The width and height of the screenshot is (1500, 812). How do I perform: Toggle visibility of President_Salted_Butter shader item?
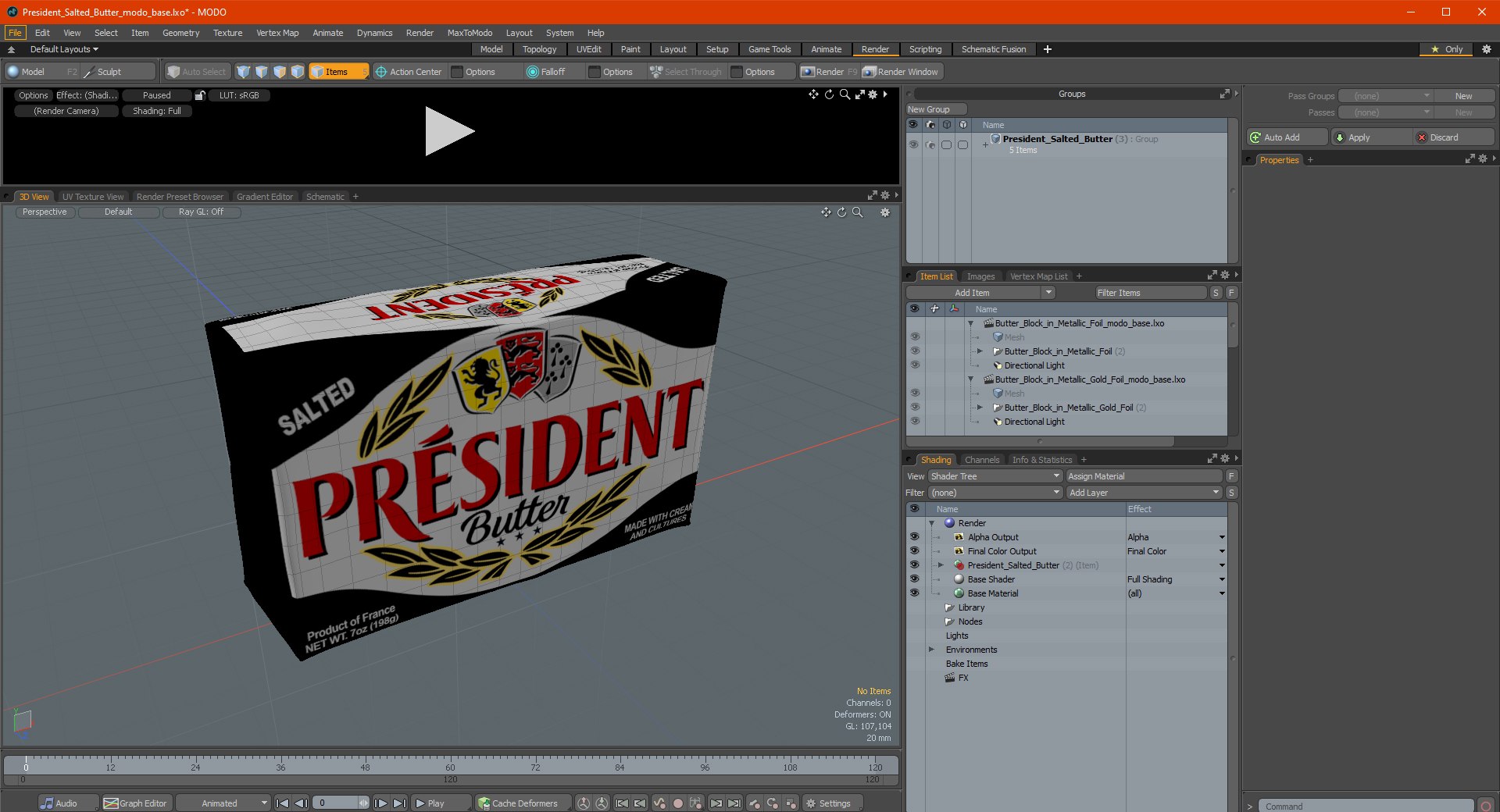pos(914,565)
